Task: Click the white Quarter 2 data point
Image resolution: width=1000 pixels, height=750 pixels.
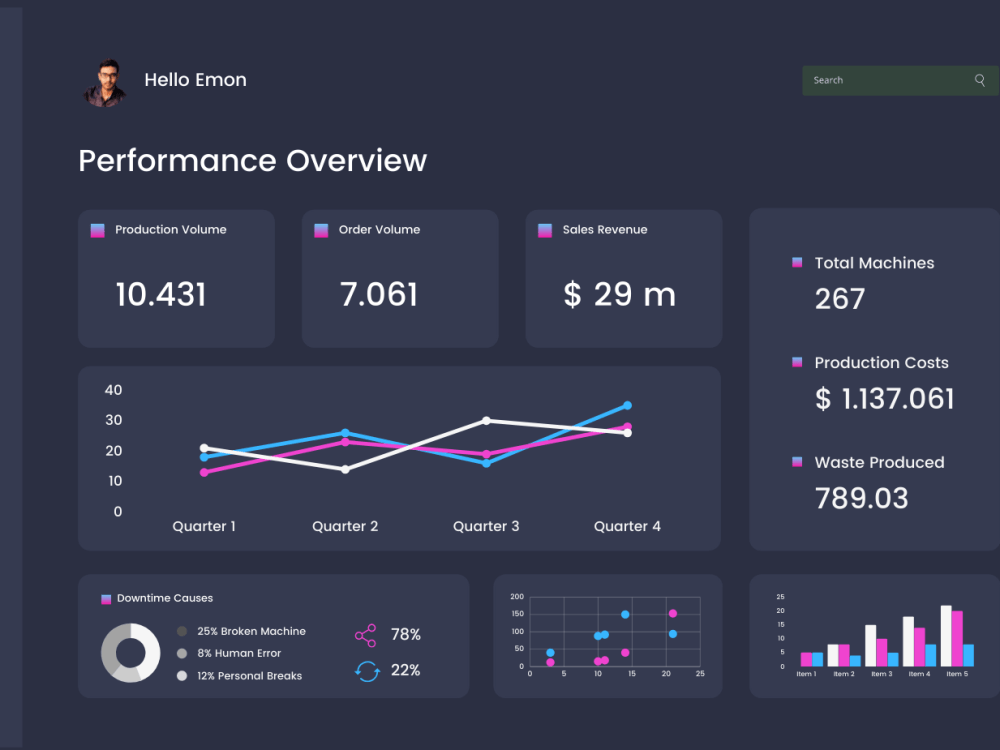Action: (345, 469)
